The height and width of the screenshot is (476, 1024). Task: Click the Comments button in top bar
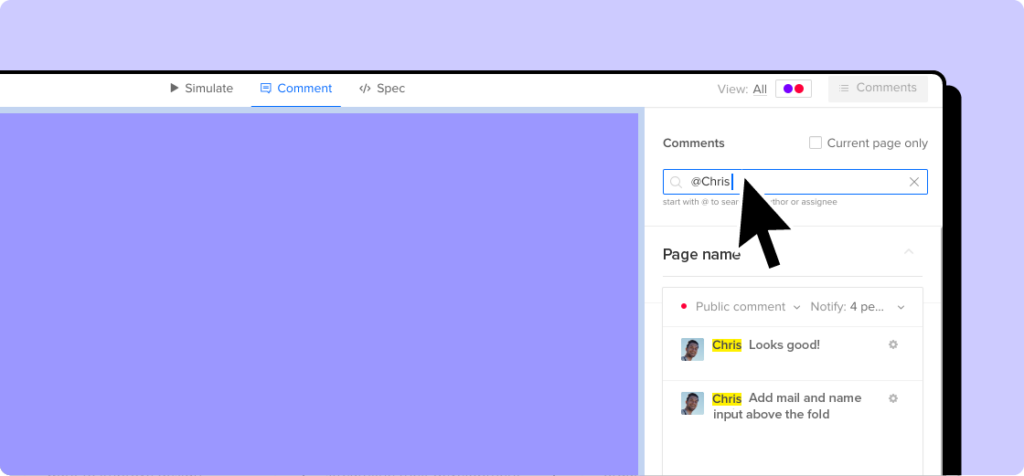point(877,88)
